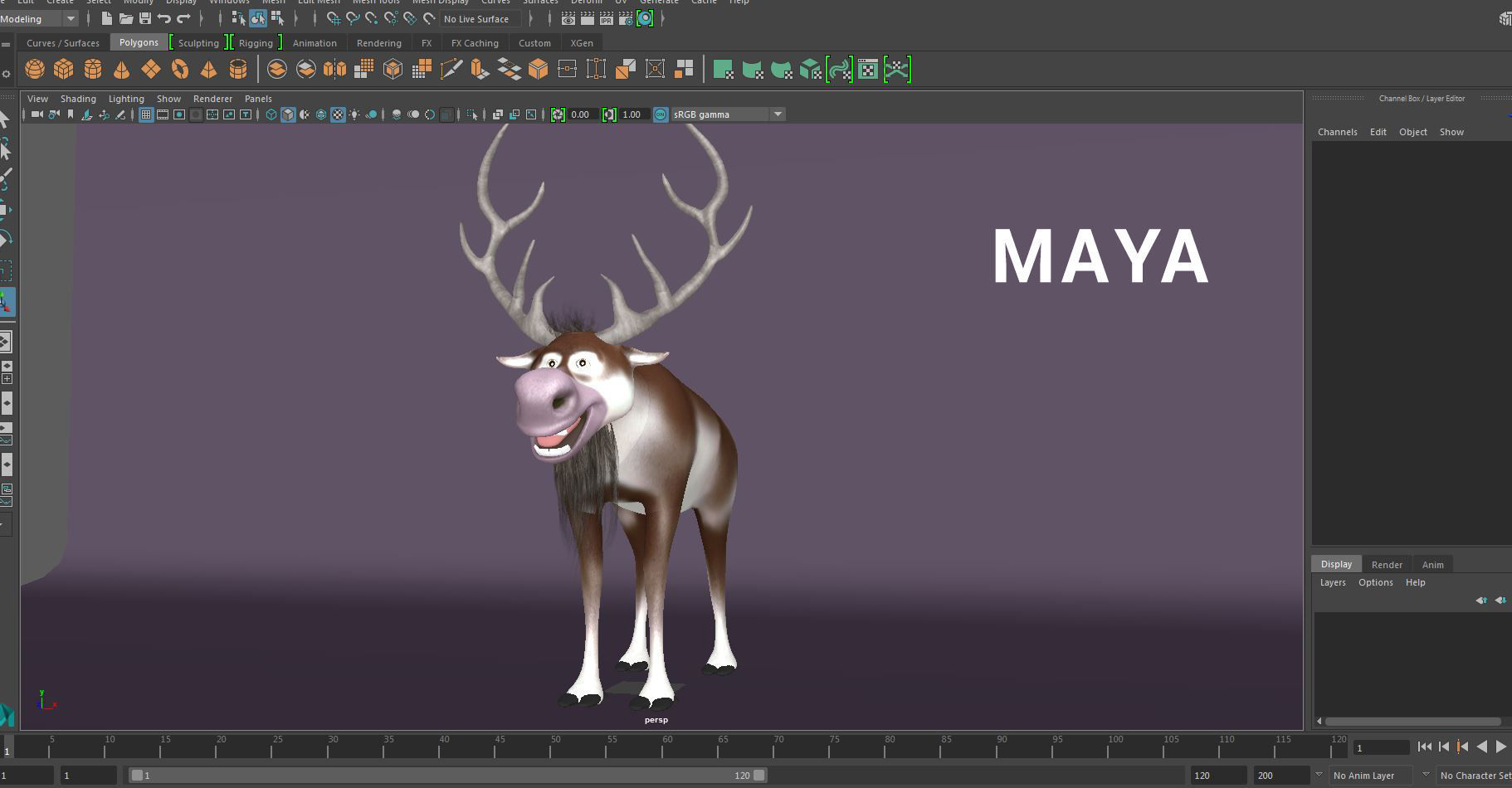Click the Select camera icon in panel toolbar

click(37, 114)
